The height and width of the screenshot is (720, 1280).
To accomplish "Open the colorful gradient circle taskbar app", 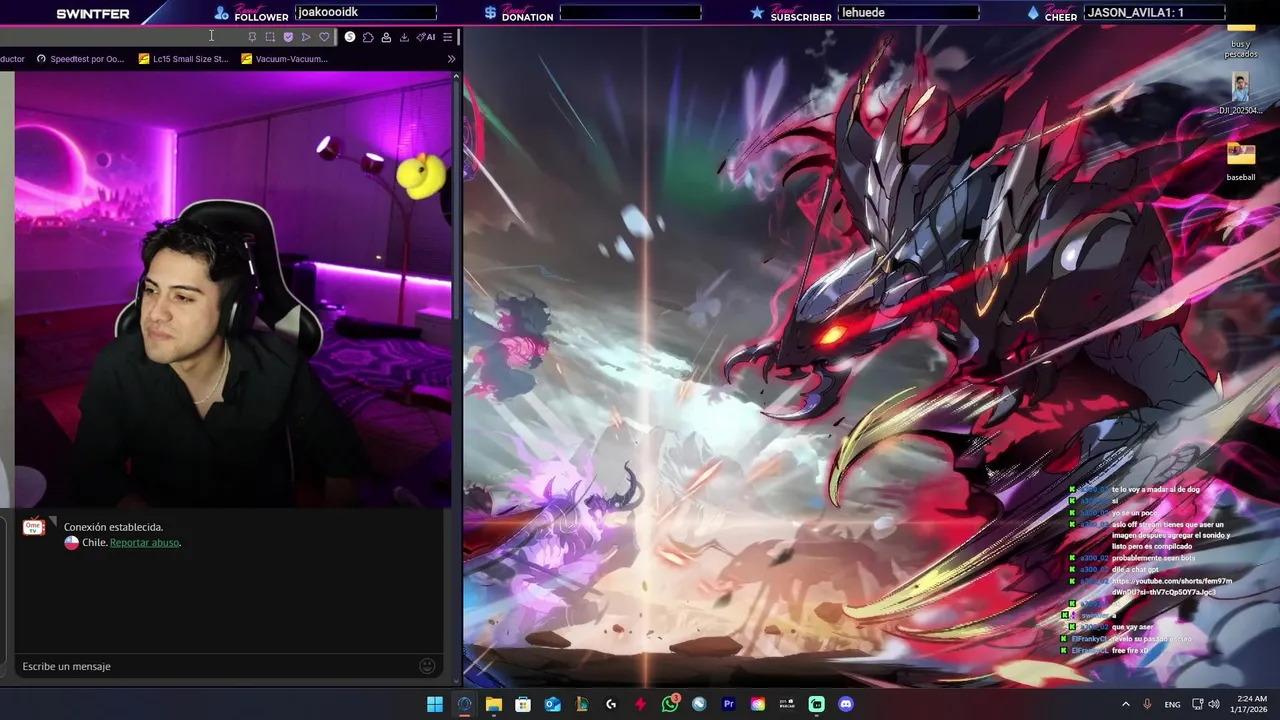I will tap(758, 704).
